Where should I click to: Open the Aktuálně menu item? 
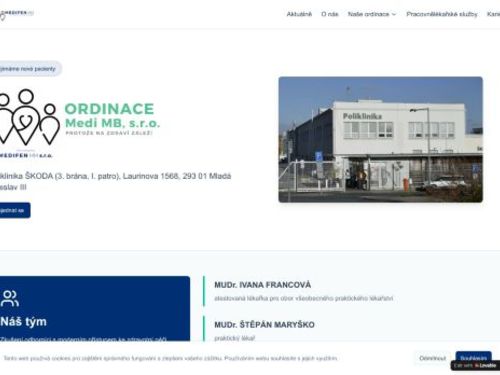pyautogui.click(x=299, y=14)
